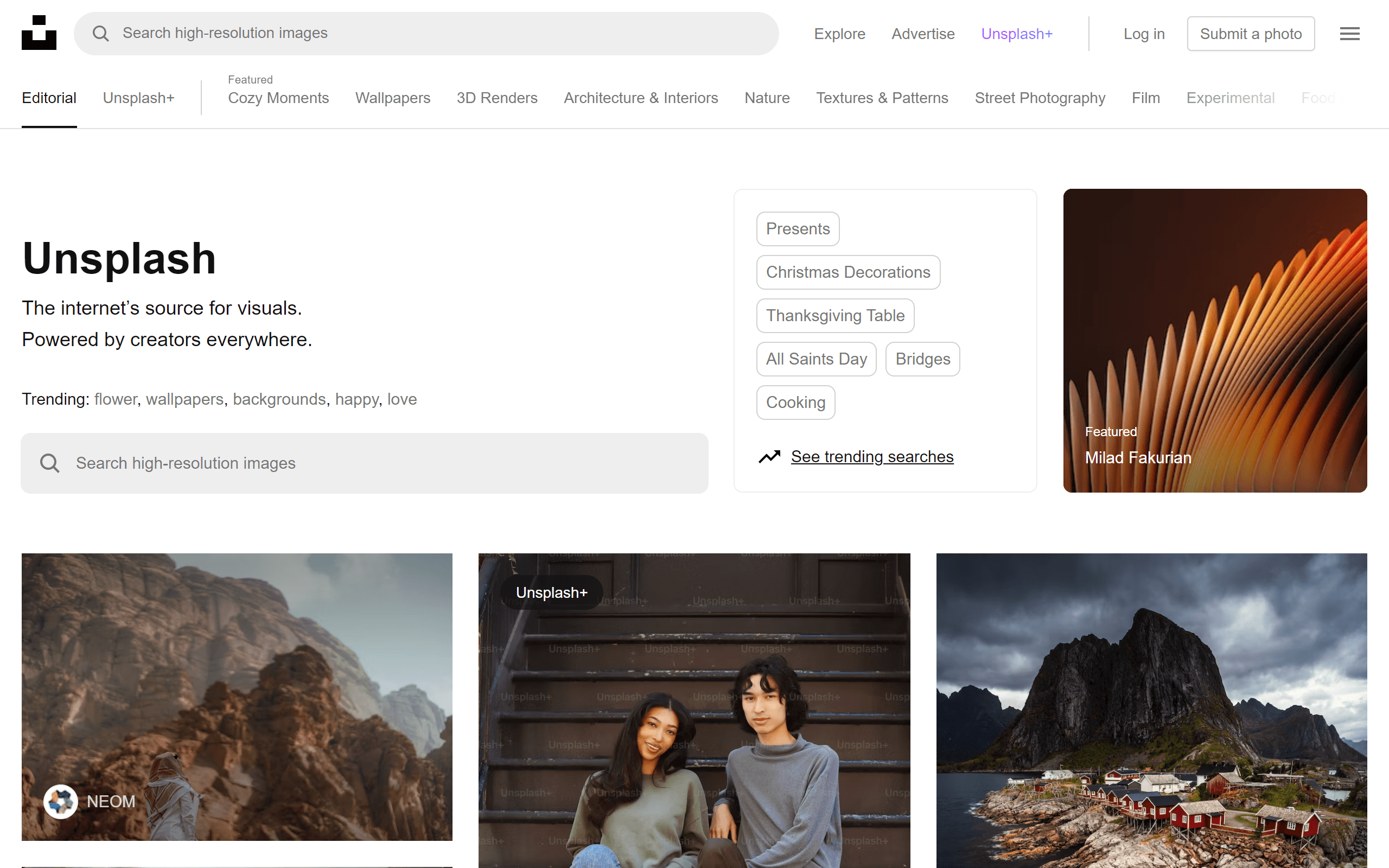Switch to the Unsplash+ tab
The image size is (1389, 868).
coord(138,98)
